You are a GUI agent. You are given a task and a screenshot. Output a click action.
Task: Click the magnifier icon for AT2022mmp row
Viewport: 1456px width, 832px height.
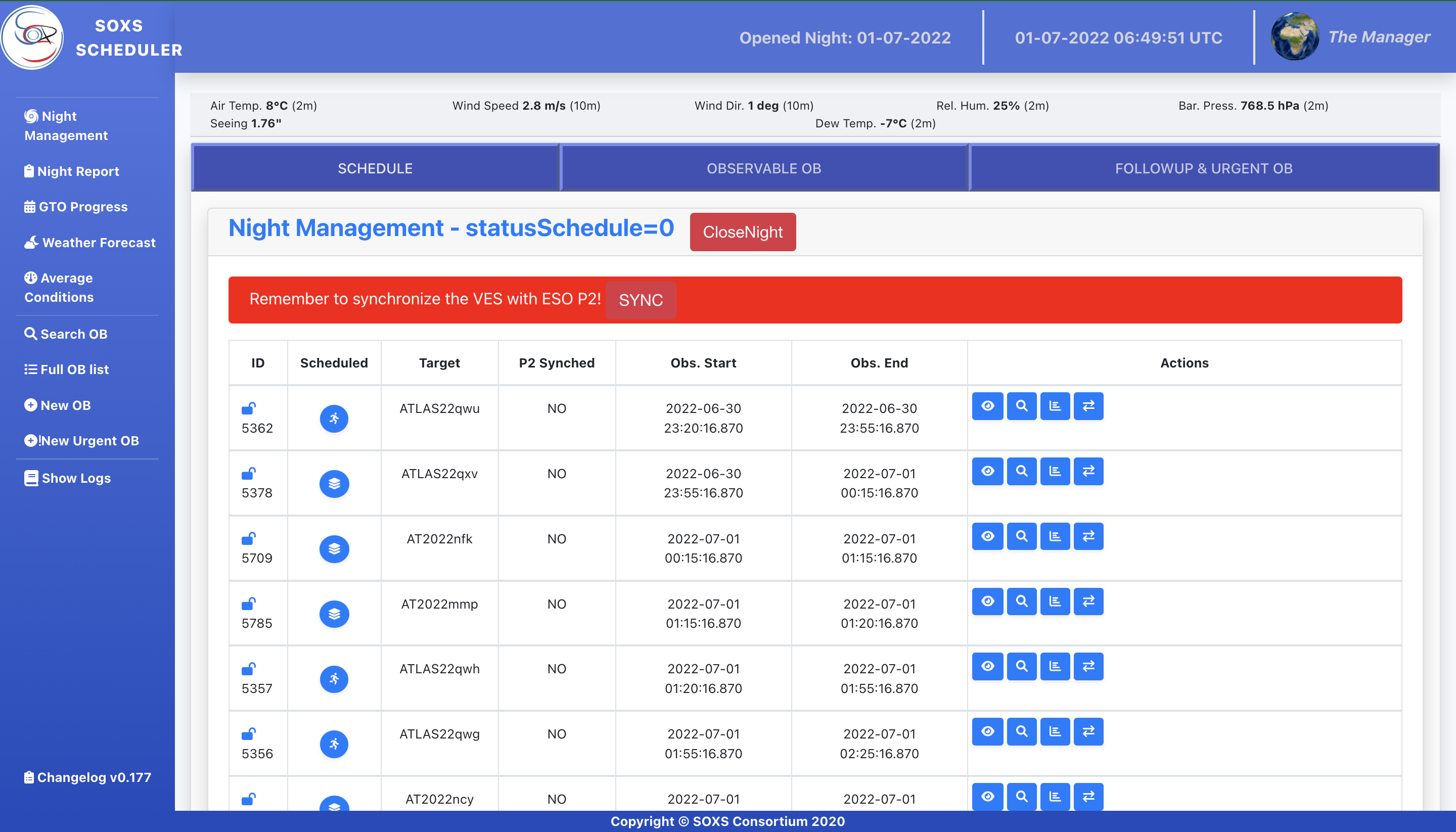(1021, 601)
